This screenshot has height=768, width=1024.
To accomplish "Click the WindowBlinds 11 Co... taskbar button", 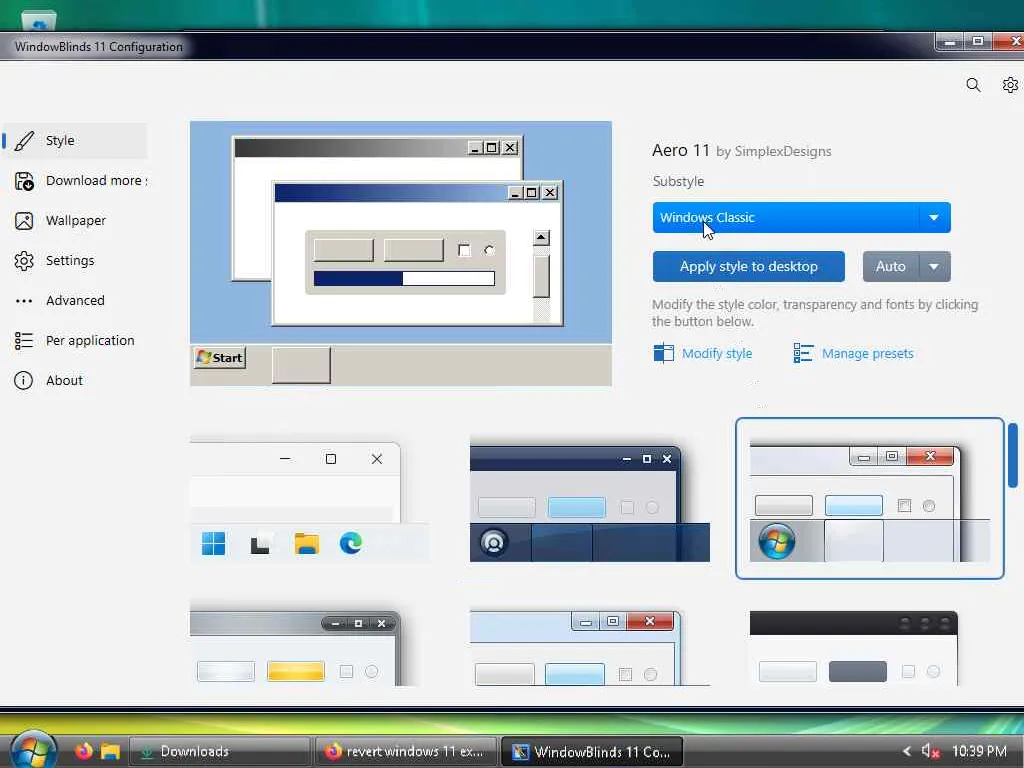I will click(x=592, y=752).
